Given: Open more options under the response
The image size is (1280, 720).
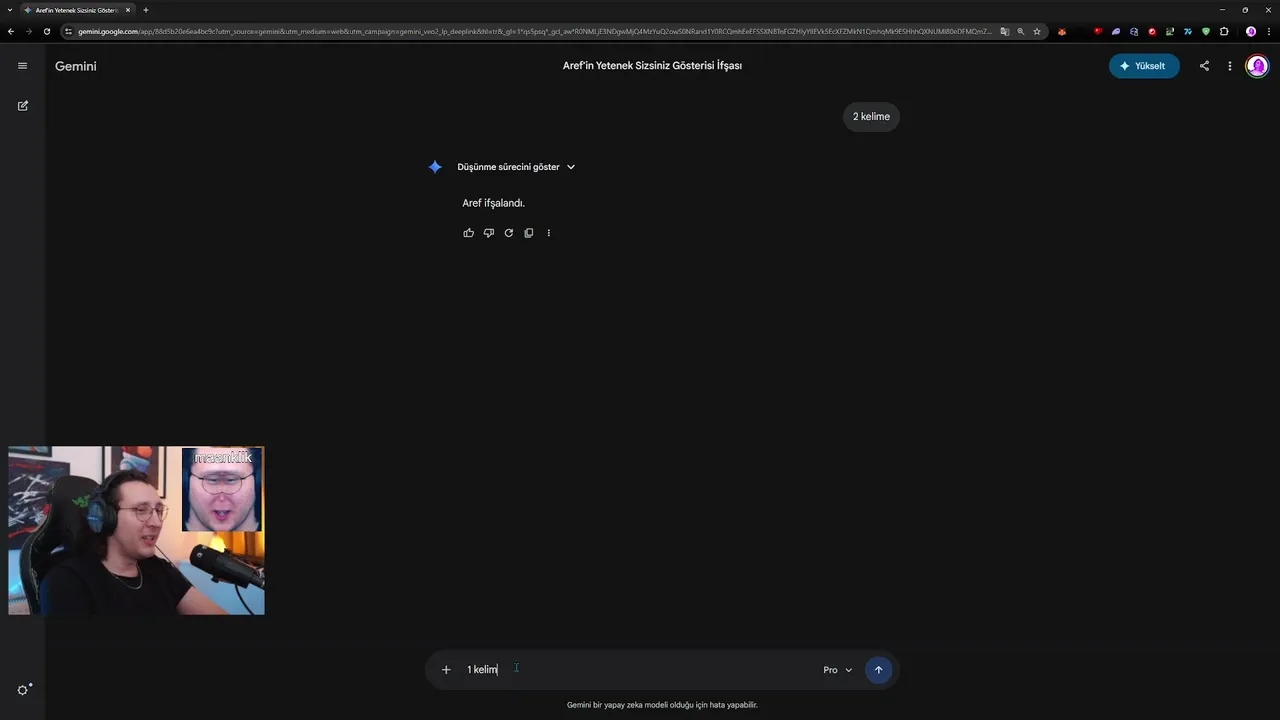Looking at the screenshot, I should [x=548, y=233].
